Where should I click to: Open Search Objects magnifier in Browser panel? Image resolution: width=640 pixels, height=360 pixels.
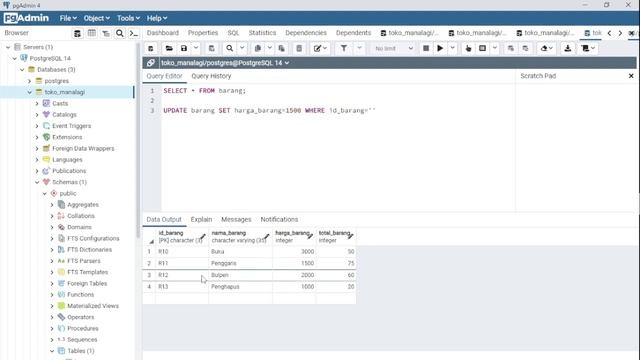click(x=120, y=33)
